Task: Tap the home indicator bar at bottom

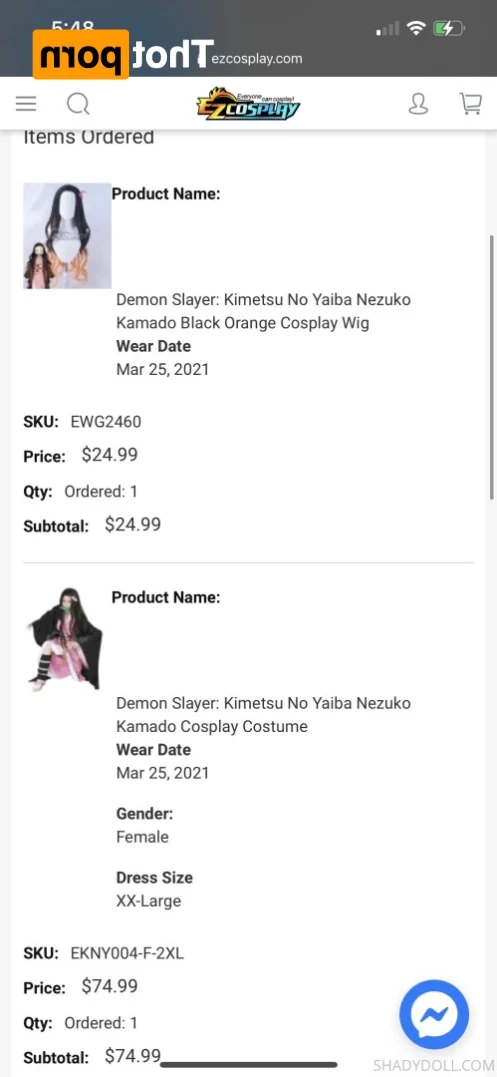Action: pos(248,1065)
